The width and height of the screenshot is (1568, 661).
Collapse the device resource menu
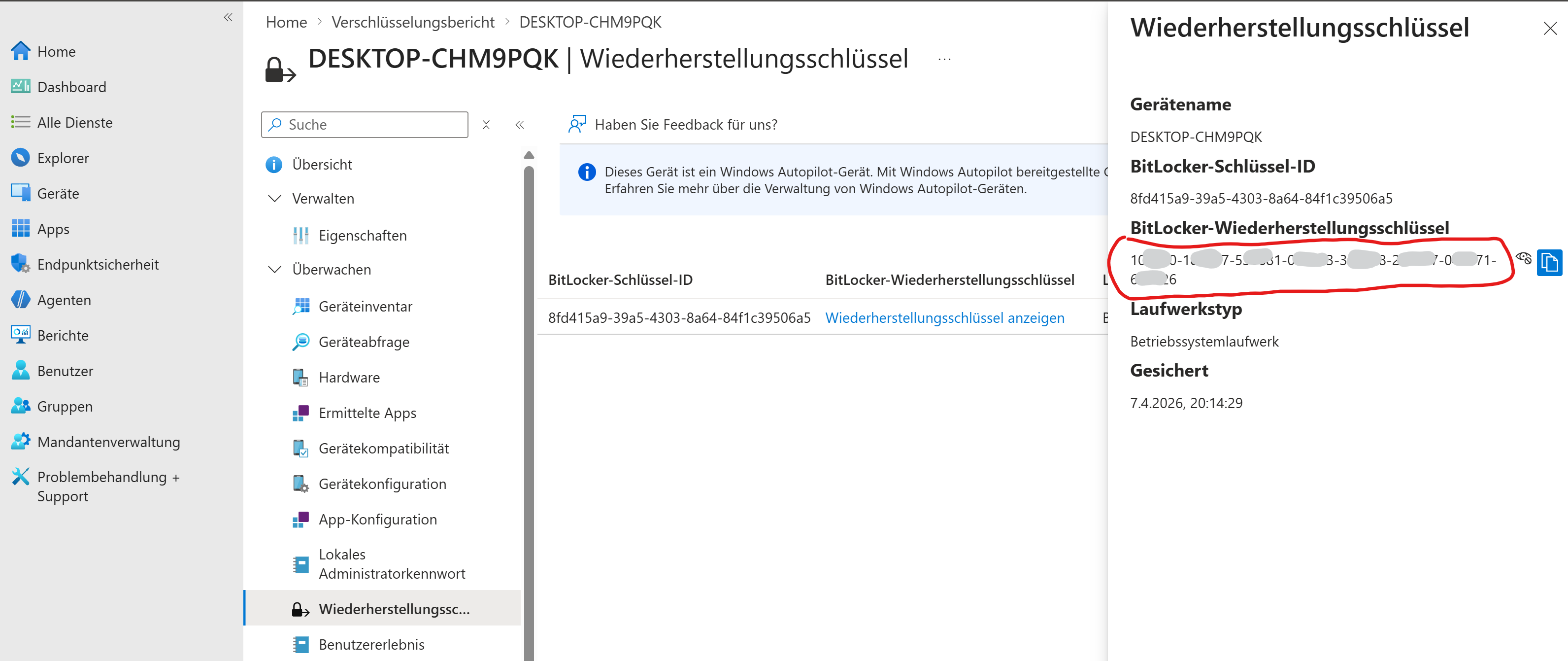coord(520,124)
